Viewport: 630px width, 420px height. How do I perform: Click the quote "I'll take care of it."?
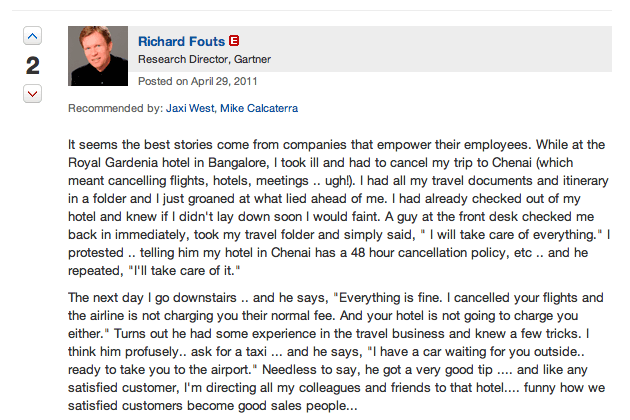[184, 270]
